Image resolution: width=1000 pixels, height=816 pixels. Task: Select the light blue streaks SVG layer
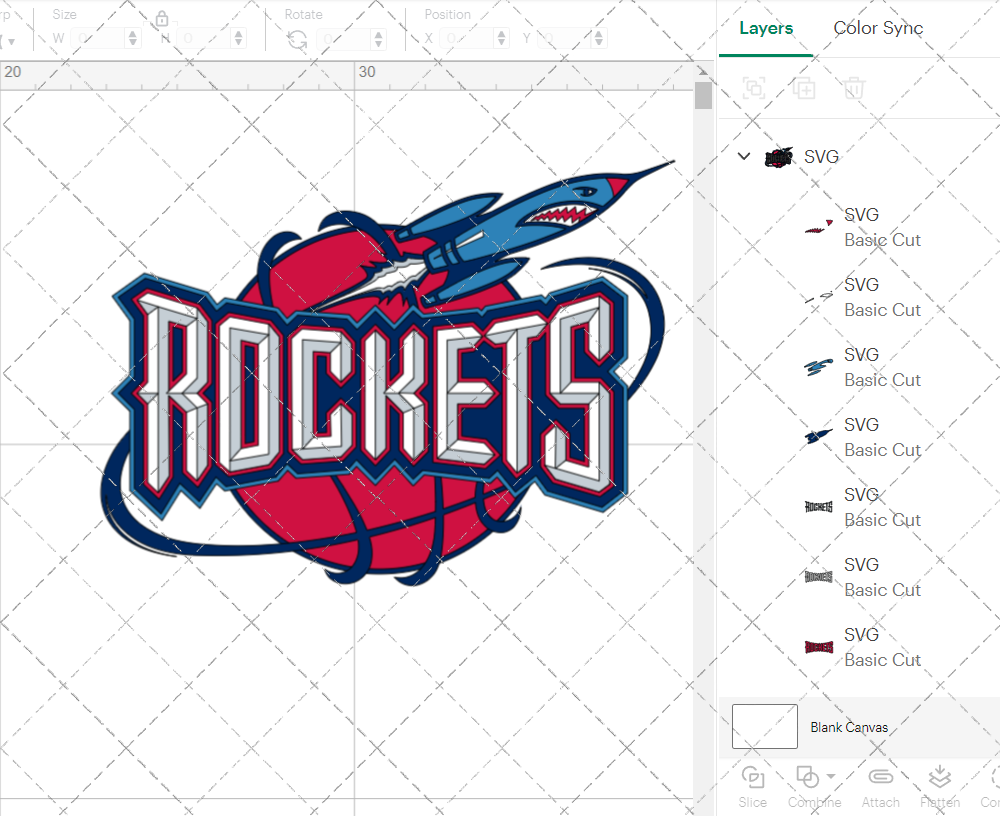[864, 367]
